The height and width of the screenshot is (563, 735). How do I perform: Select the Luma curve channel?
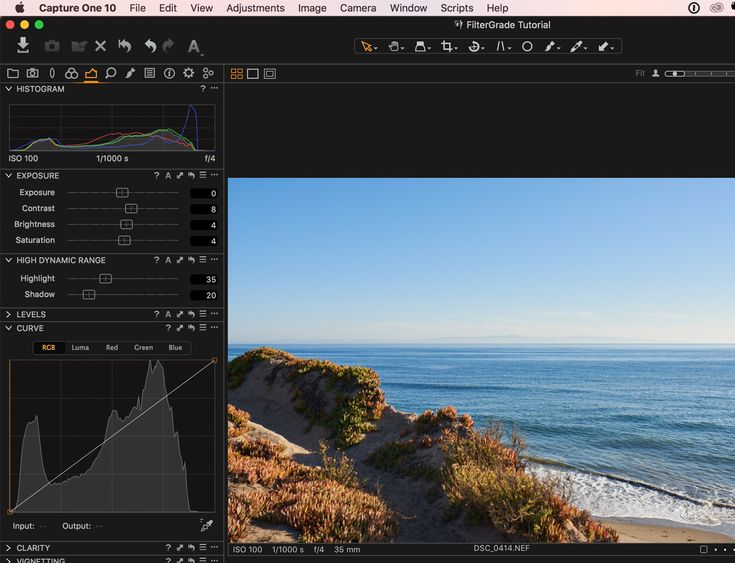coord(80,347)
